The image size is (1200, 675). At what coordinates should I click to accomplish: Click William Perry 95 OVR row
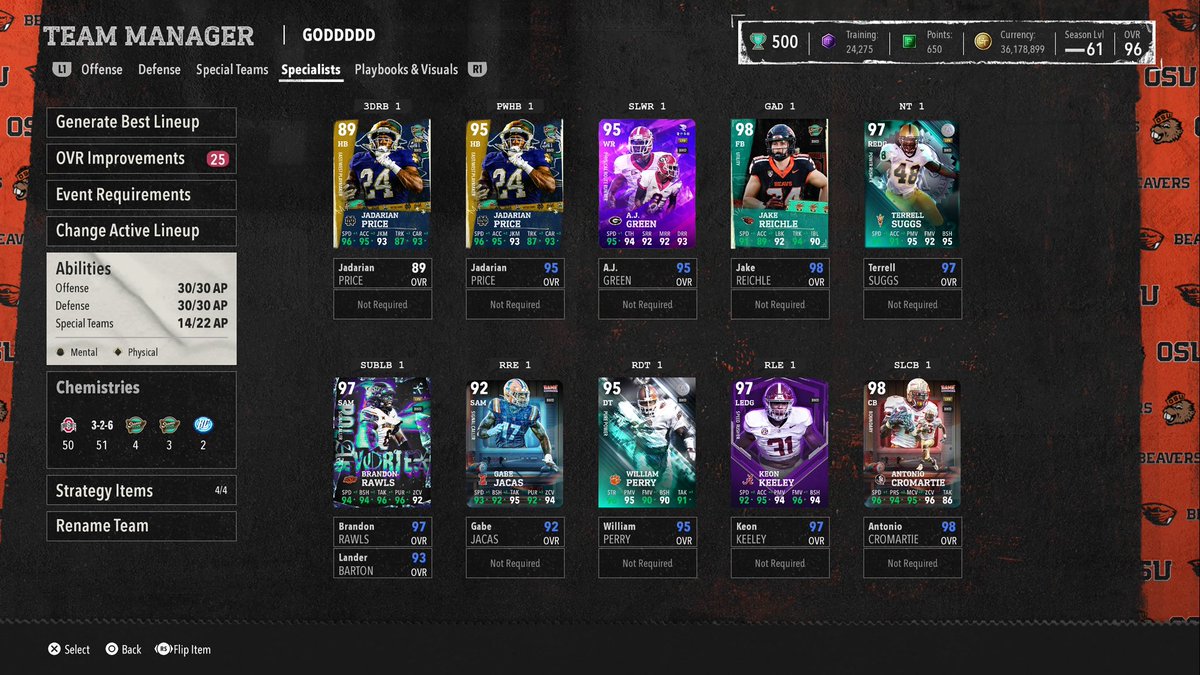[x=647, y=532]
